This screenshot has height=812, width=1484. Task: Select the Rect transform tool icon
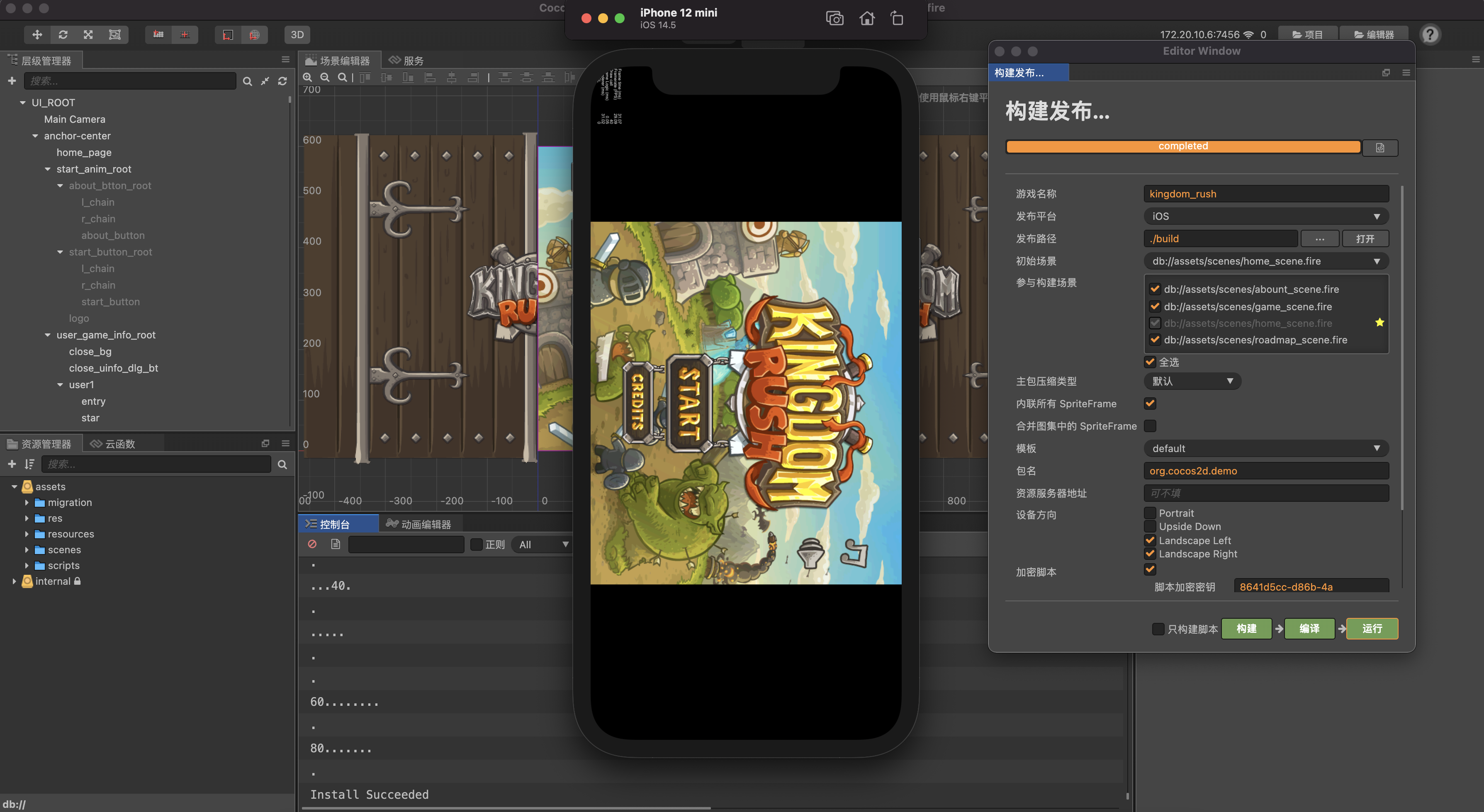pos(114,34)
